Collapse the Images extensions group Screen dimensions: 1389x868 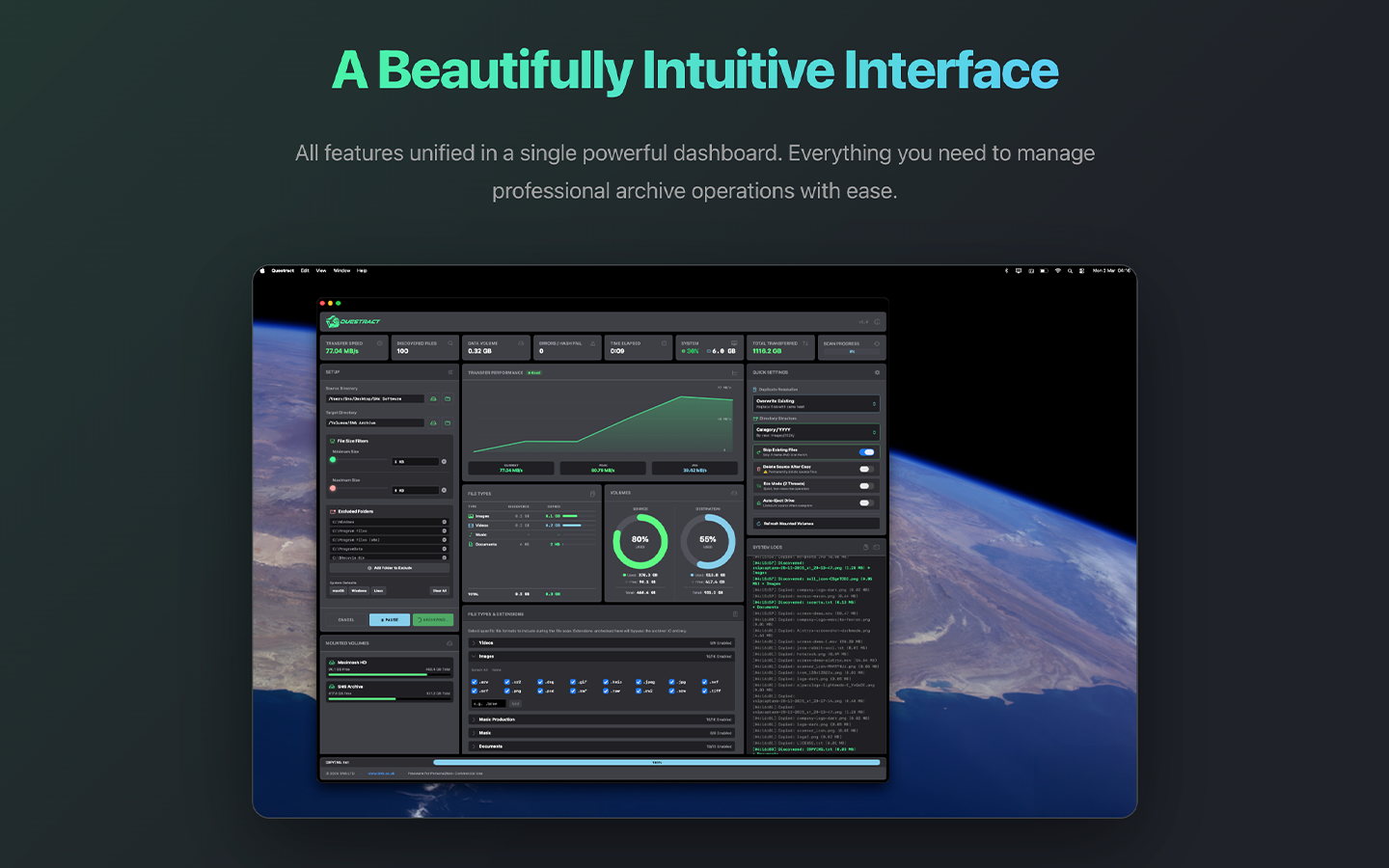pyautogui.click(x=602, y=656)
